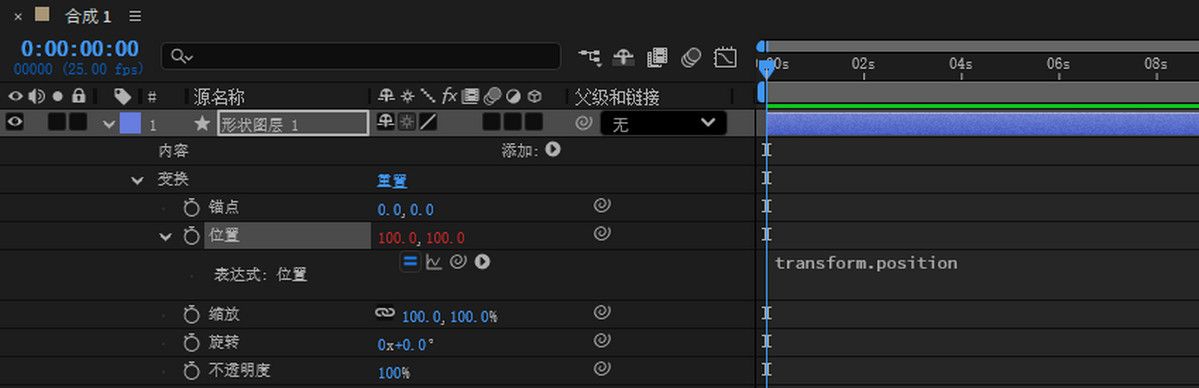Click the video eye column header icon
Screen dimensions: 1199x388
tap(15, 96)
